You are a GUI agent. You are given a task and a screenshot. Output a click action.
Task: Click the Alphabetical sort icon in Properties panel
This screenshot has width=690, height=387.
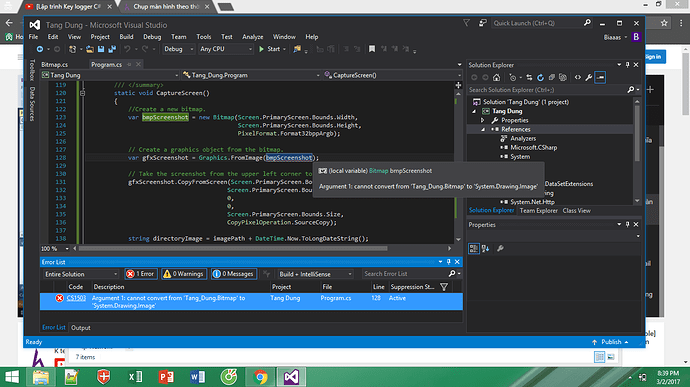point(485,249)
